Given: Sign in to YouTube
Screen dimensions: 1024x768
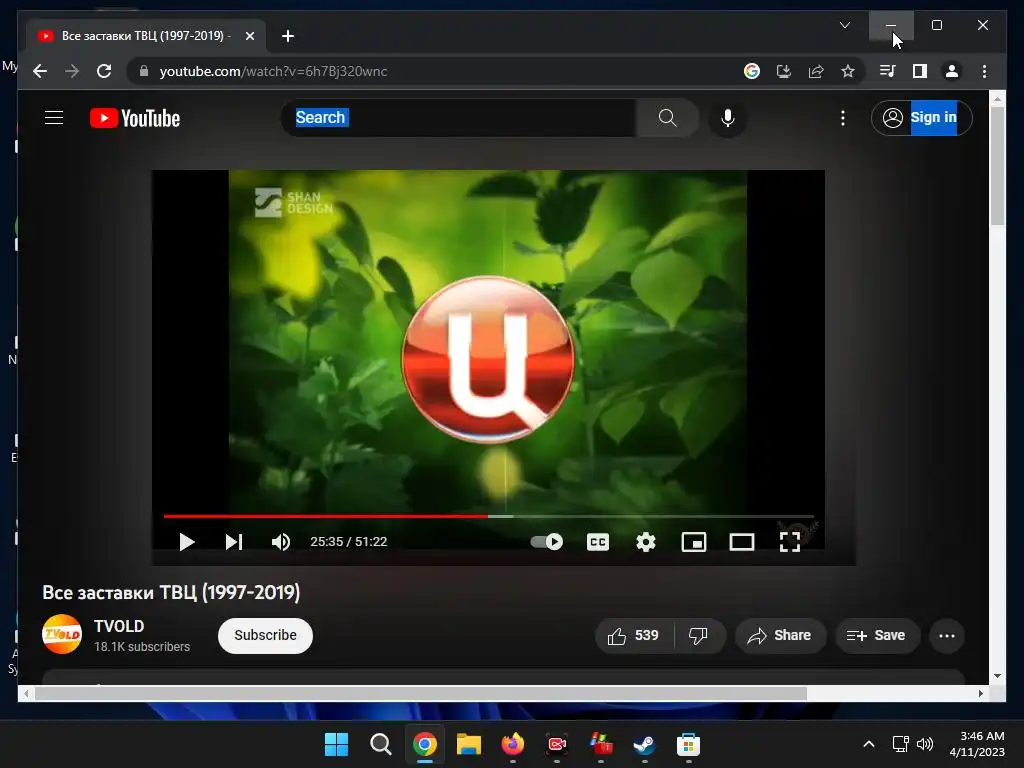Looking at the screenshot, I should [921, 118].
